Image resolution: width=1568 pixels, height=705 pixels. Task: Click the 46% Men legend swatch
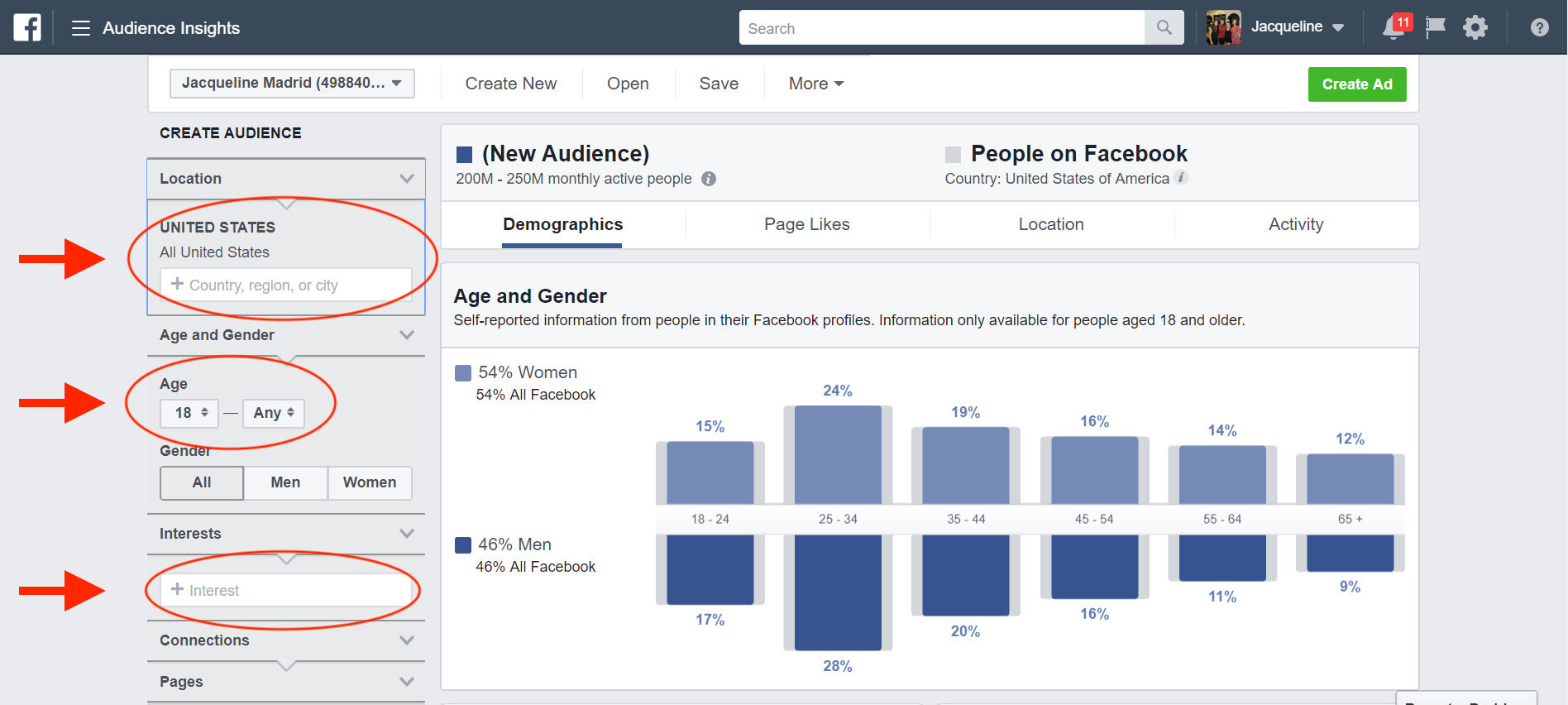click(x=463, y=545)
